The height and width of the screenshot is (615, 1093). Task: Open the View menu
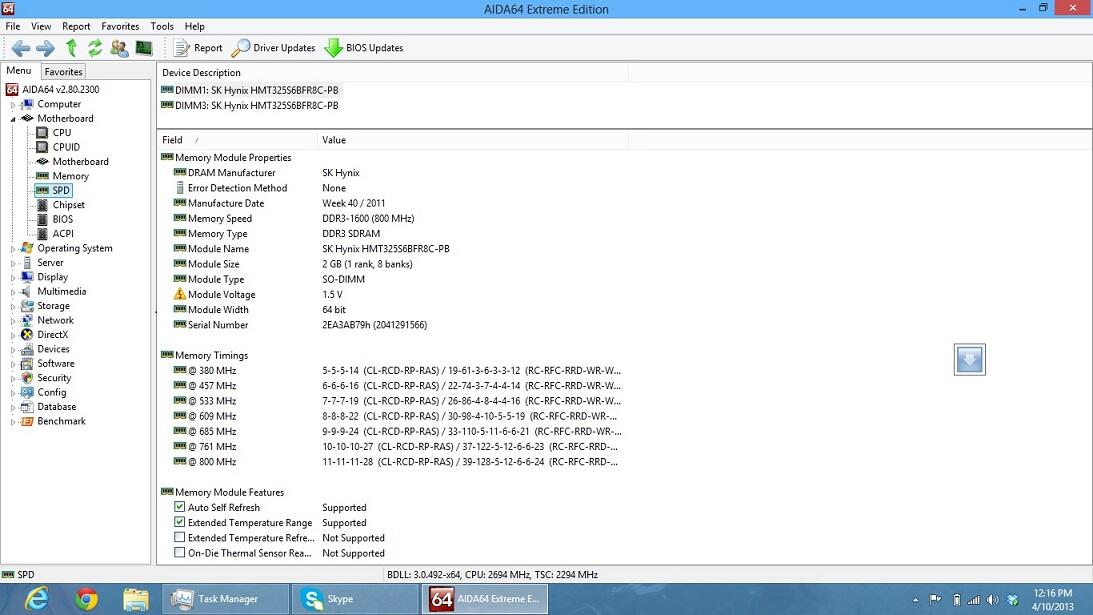coord(41,26)
